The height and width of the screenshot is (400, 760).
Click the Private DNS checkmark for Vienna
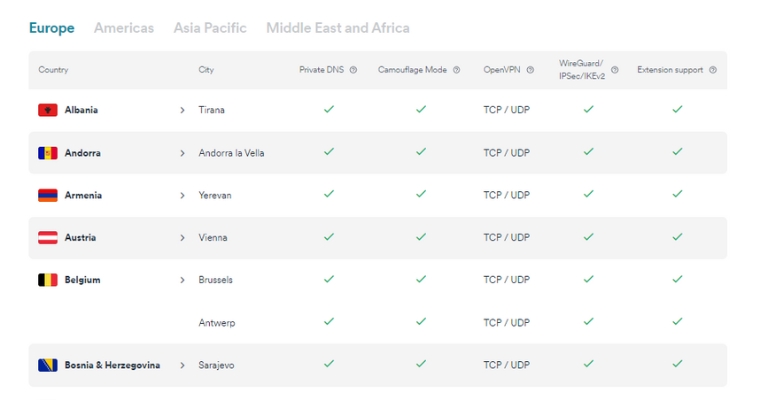coord(329,237)
